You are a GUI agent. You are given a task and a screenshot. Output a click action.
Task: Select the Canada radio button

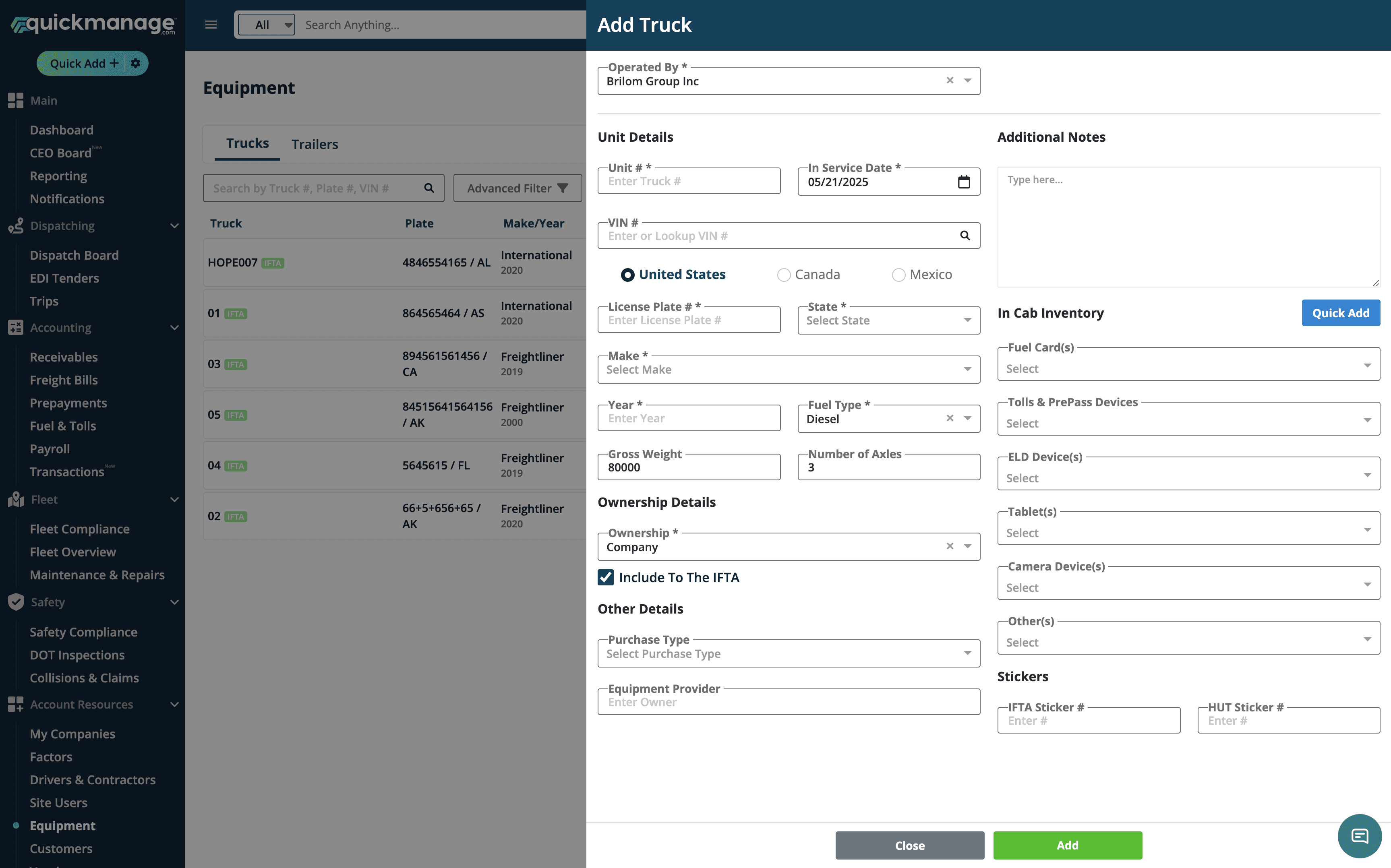(x=784, y=275)
